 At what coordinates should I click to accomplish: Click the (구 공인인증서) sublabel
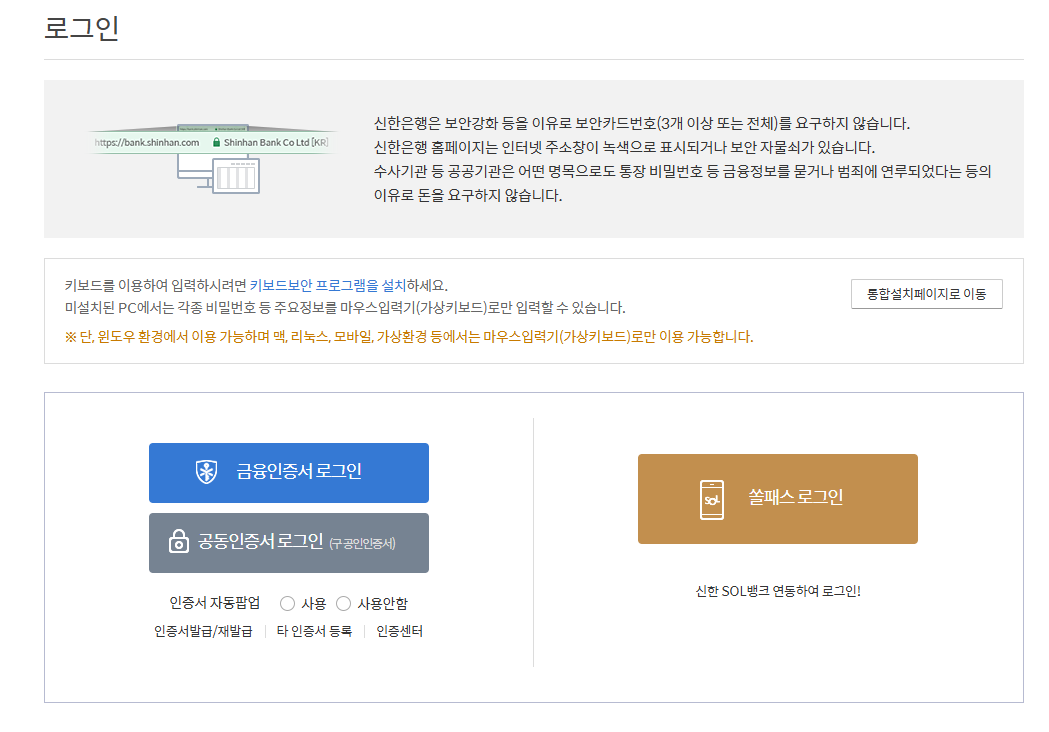coord(363,543)
